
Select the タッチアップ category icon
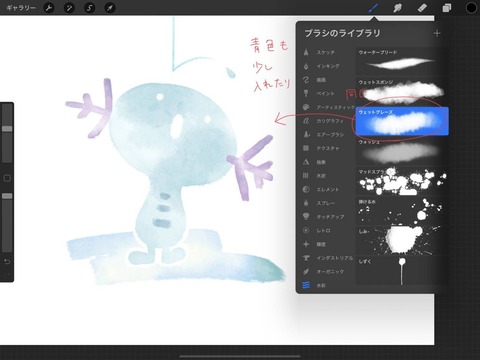(x=306, y=217)
